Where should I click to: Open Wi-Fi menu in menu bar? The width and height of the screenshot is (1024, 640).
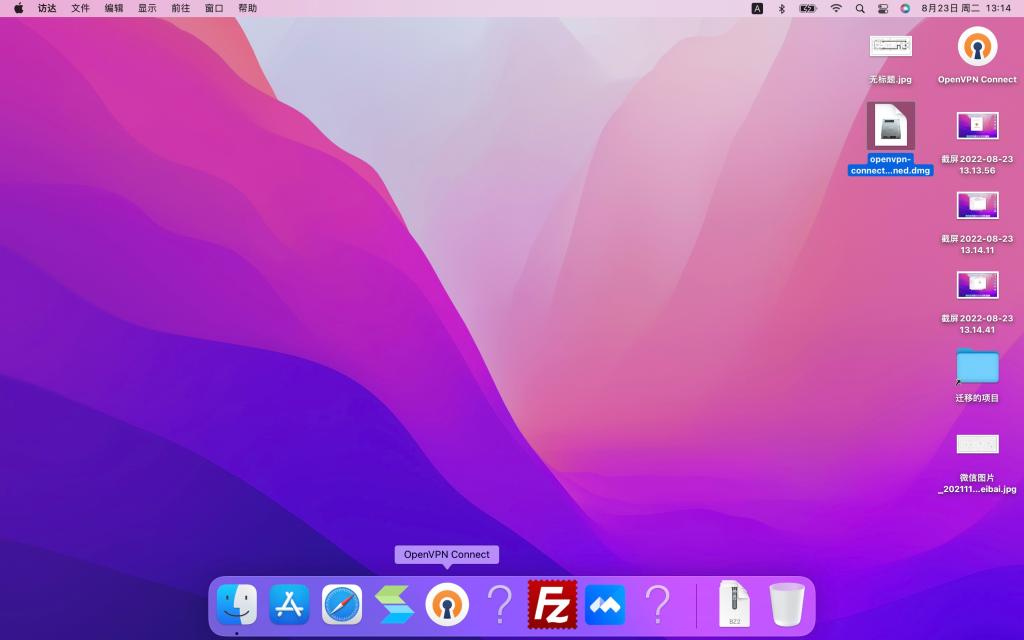tap(836, 8)
